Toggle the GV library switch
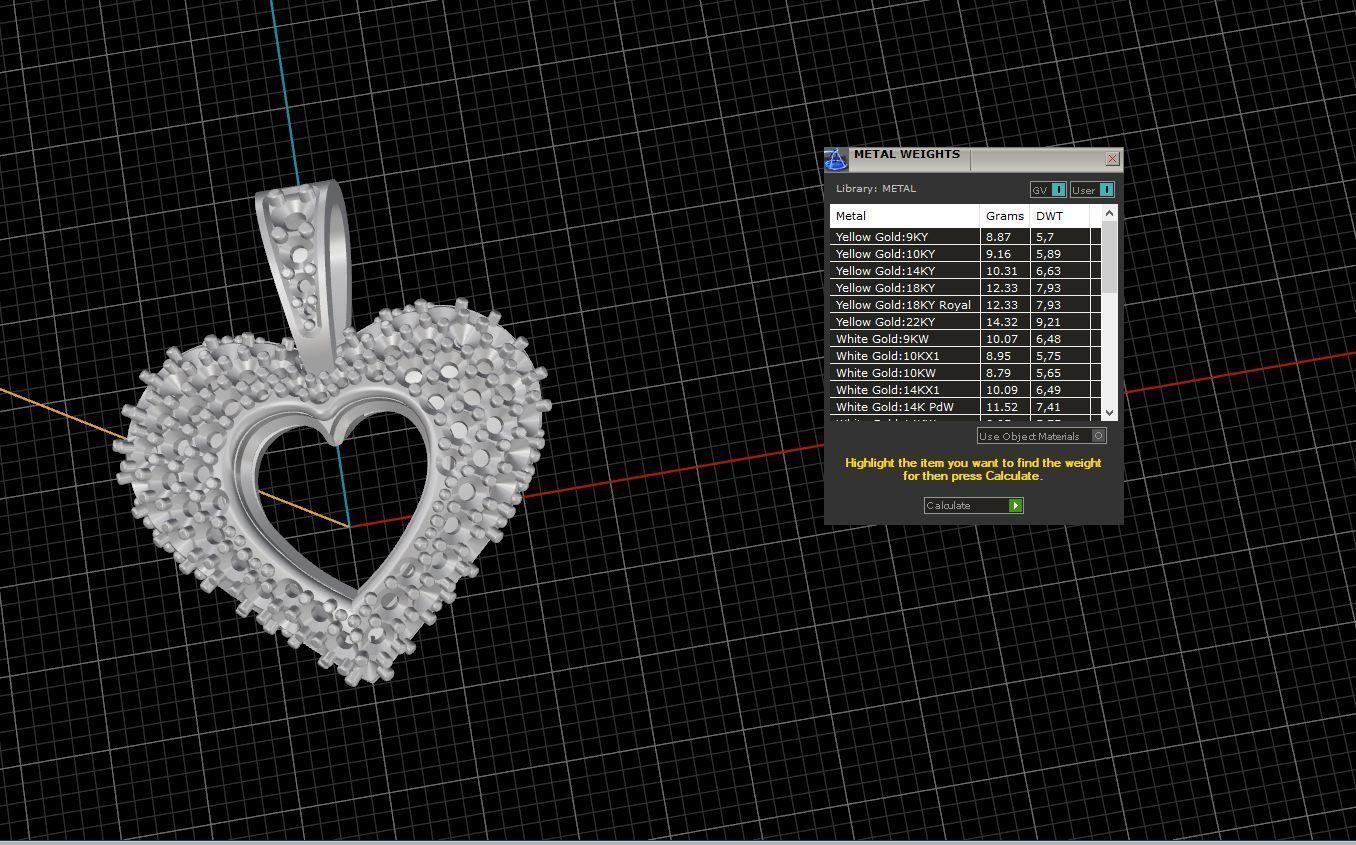1356x845 pixels. point(1048,189)
